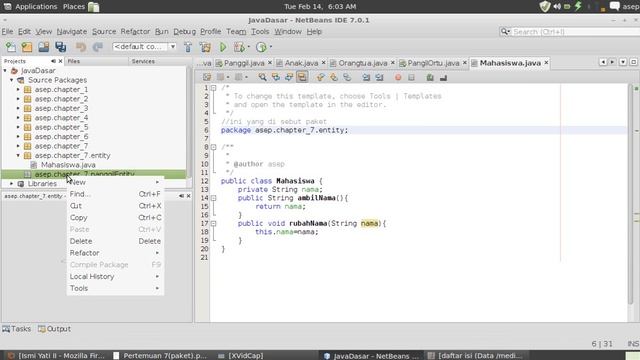
Task: Open the default configuration combo box
Action: pos(144,47)
